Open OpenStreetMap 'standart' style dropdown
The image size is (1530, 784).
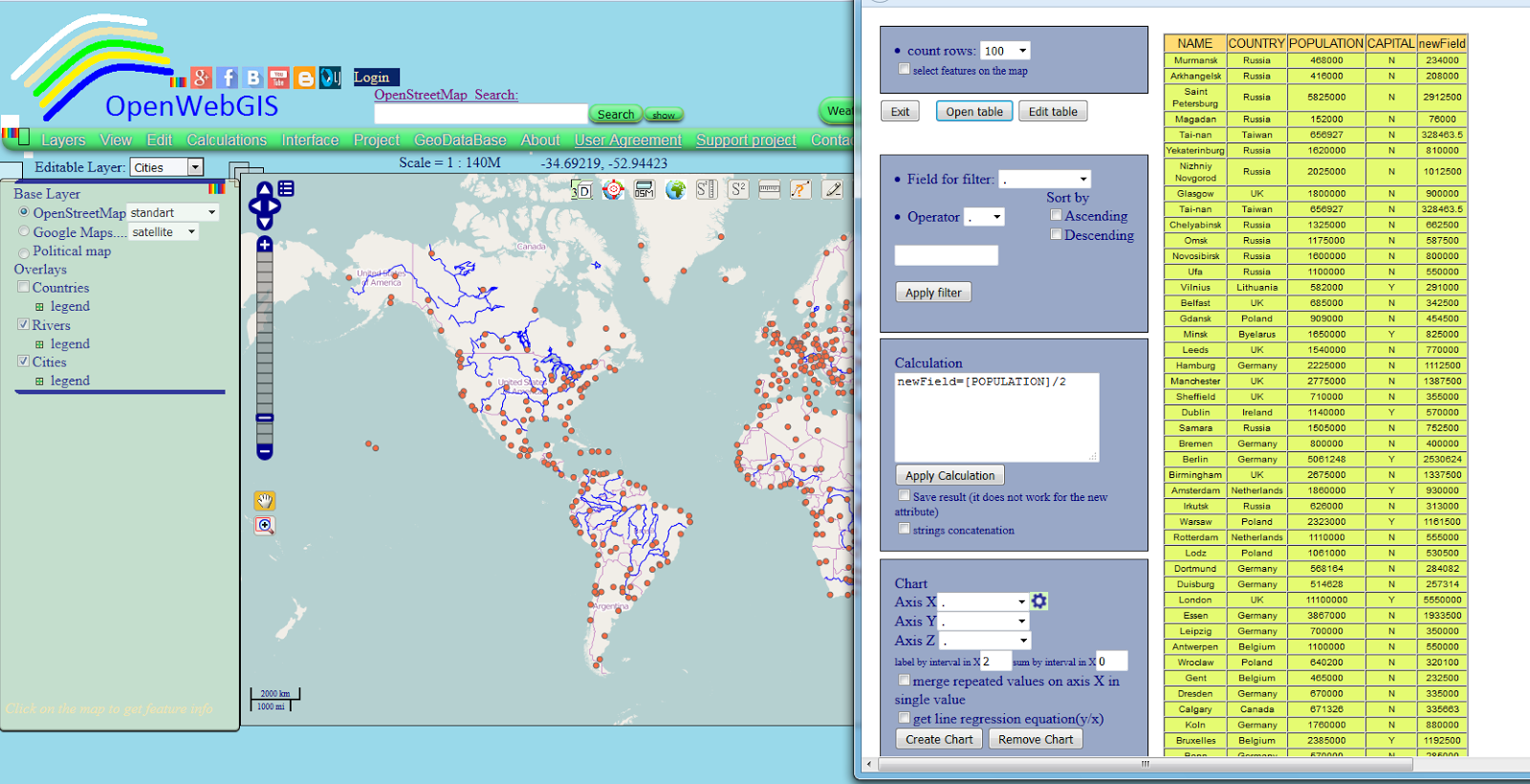point(173,212)
